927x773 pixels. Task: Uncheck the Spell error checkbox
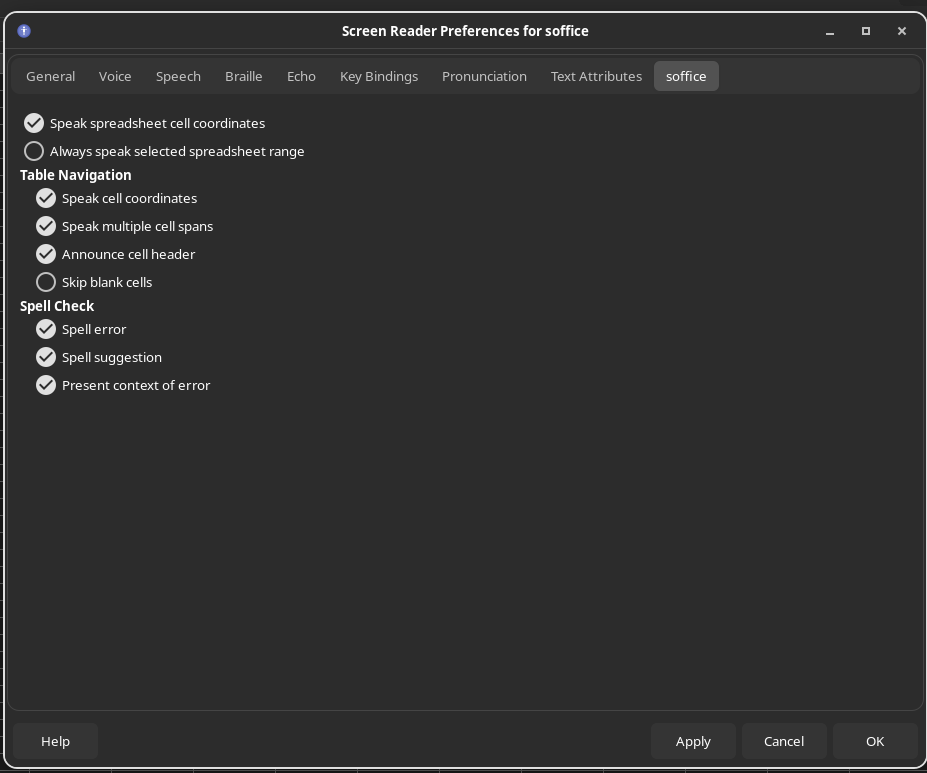pyautogui.click(x=46, y=329)
